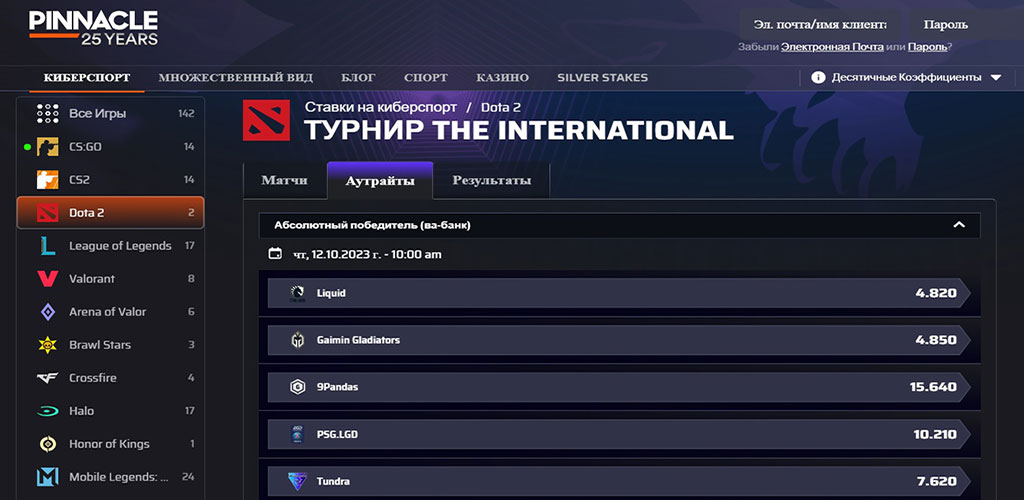Bet on Gaimin Gladiators at 4.850
Image resolution: width=1024 pixels, height=500 pixels.
[619, 340]
